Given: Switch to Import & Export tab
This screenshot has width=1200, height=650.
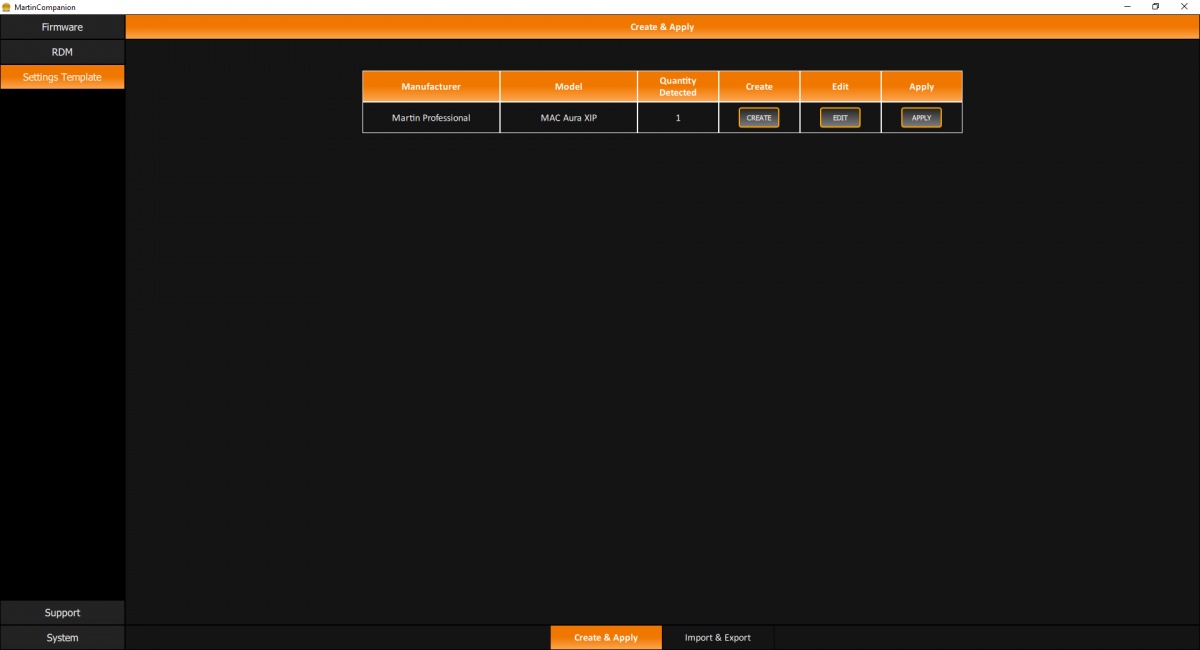Looking at the screenshot, I should click(718, 638).
